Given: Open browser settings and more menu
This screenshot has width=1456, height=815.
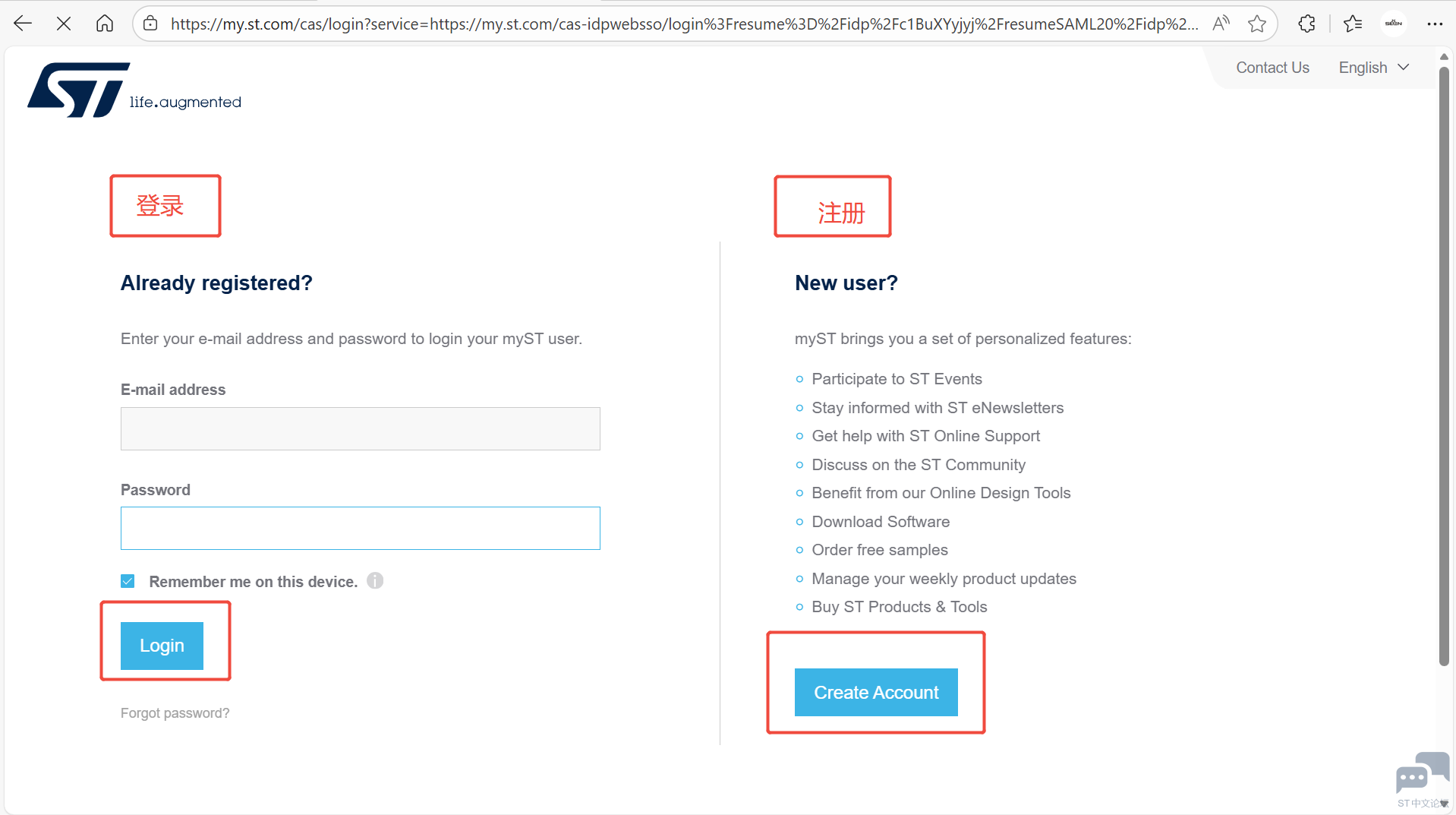Looking at the screenshot, I should coord(1434,24).
